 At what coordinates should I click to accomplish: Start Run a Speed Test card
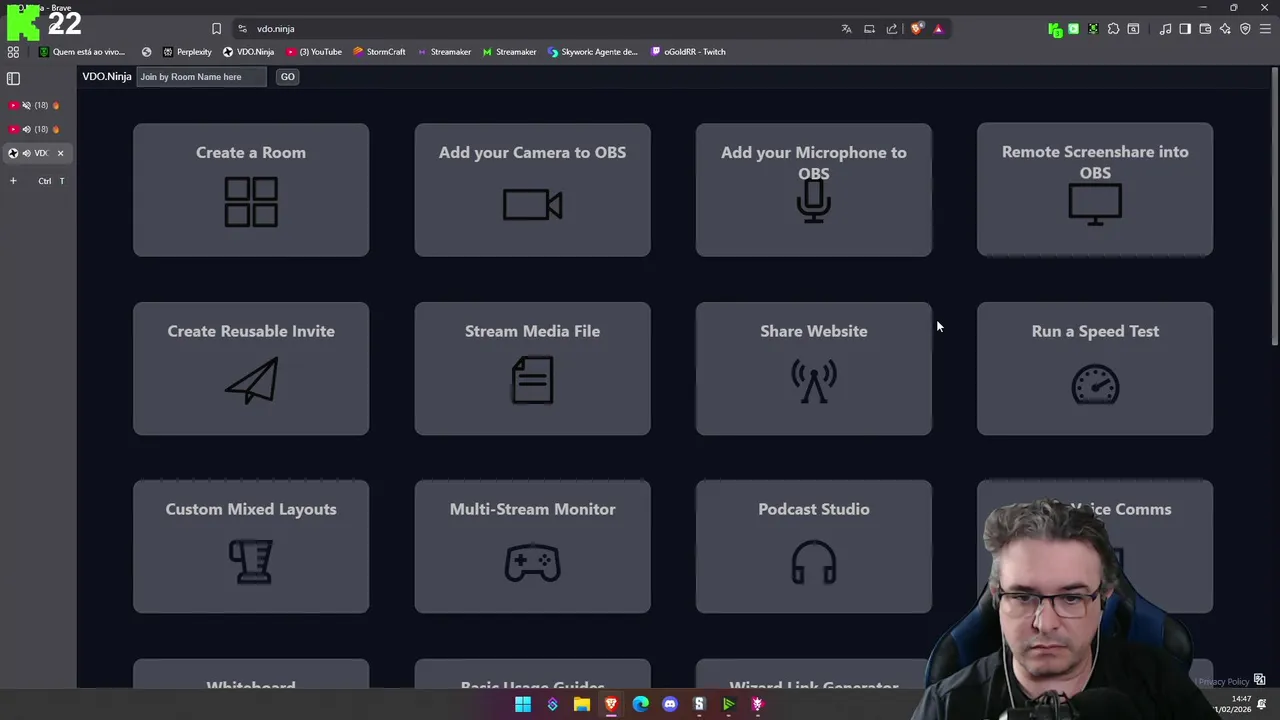[x=1095, y=369]
